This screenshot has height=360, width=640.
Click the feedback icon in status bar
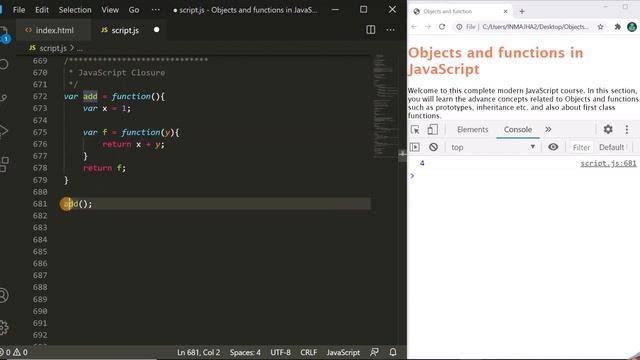374,352
